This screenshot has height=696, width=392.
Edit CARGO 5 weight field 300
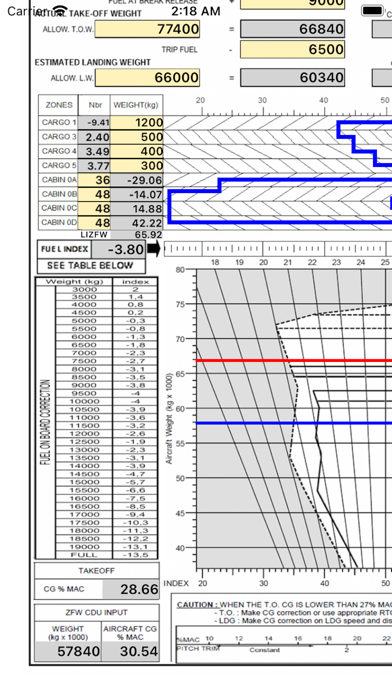click(137, 166)
